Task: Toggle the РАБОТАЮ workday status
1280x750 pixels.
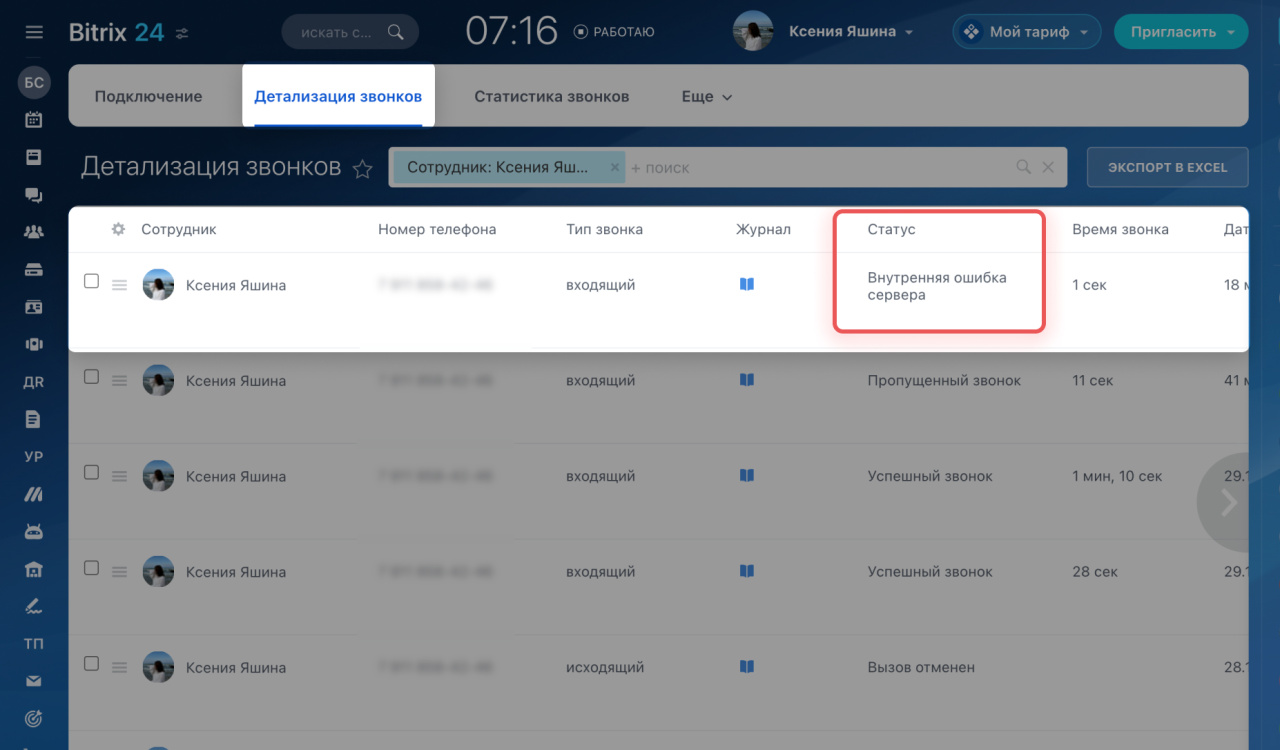Action: pos(614,32)
